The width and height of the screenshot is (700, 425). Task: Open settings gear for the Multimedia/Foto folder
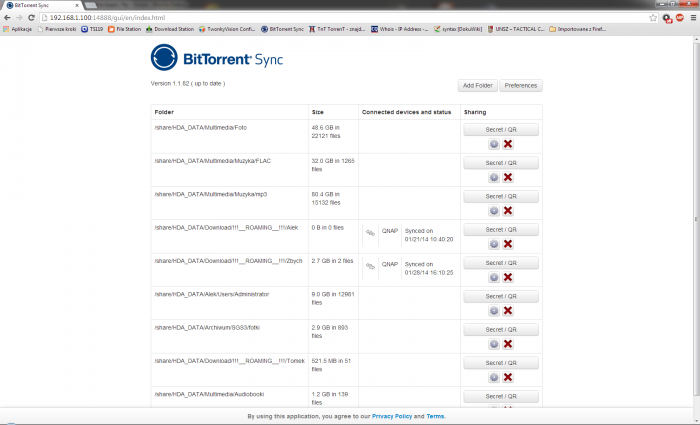pyautogui.click(x=494, y=144)
